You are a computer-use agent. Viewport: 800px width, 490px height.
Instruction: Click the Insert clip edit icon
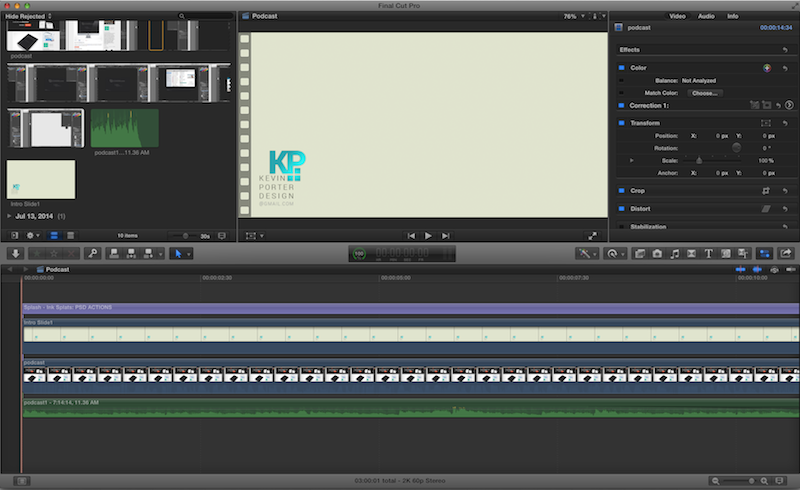click(x=131, y=254)
